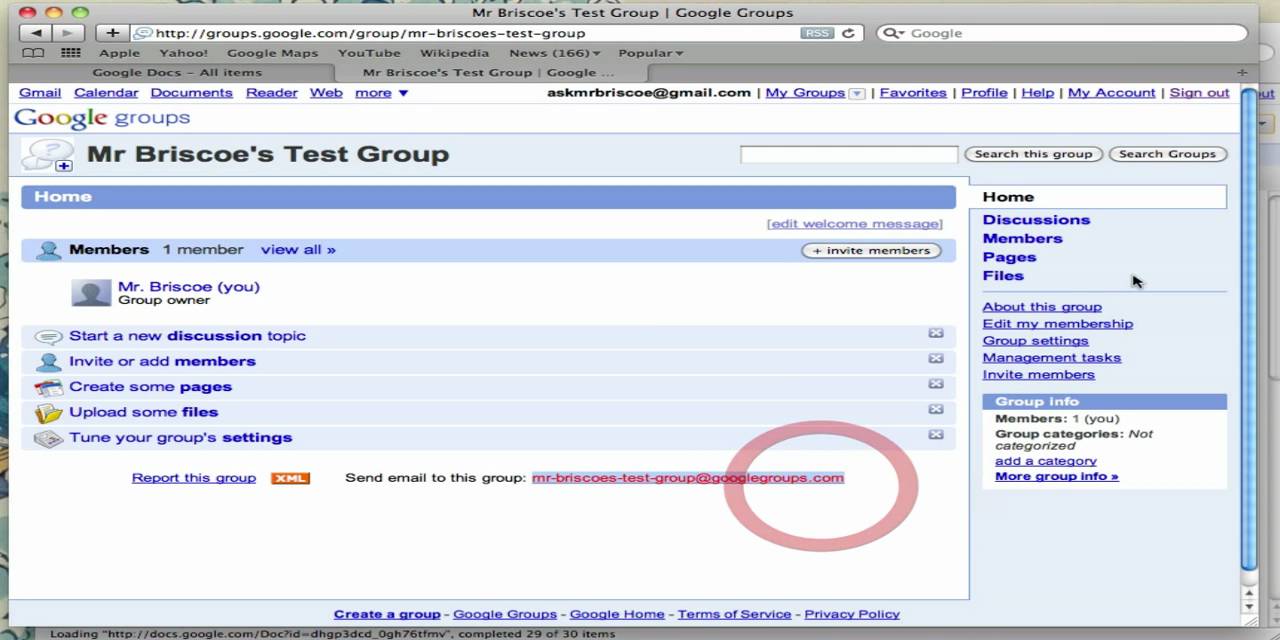Image resolution: width=1280 pixels, height=640 pixels.
Task: Open Top Sites grid icon
Action: pyautogui.click(x=71, y=53)
